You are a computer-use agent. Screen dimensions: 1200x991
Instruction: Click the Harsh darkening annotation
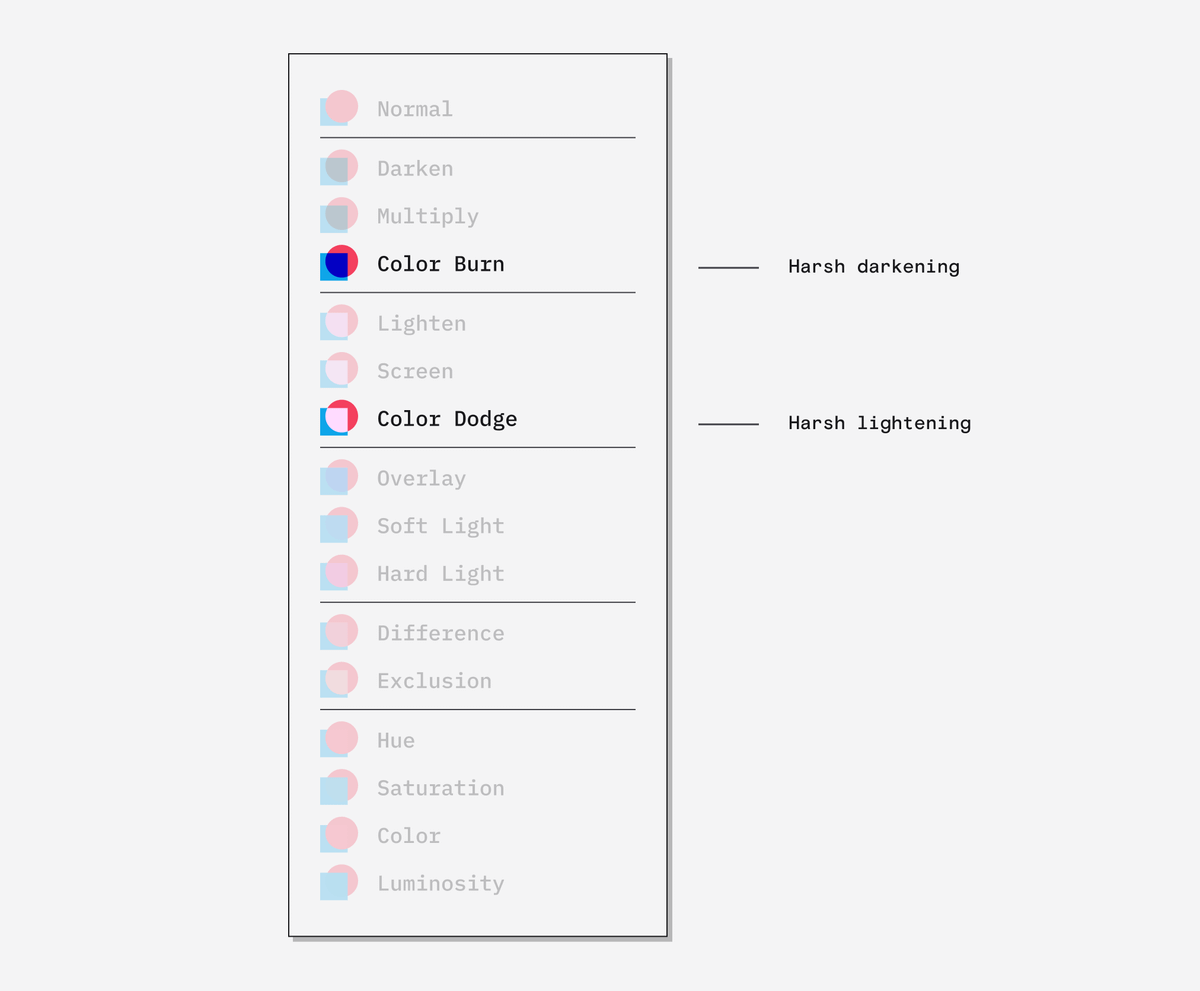coord(873,267)
